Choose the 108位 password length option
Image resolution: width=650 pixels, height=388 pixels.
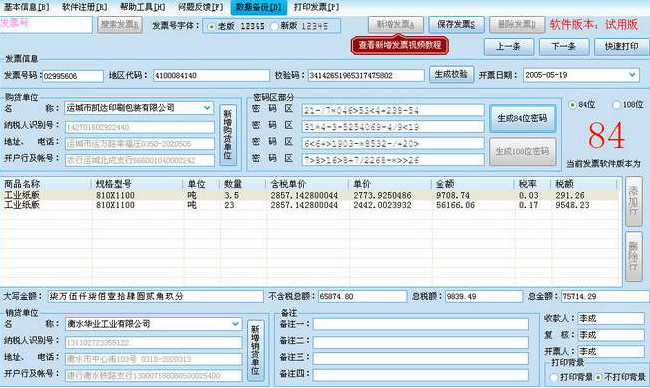pyautogui.click(x=617, y=104)
